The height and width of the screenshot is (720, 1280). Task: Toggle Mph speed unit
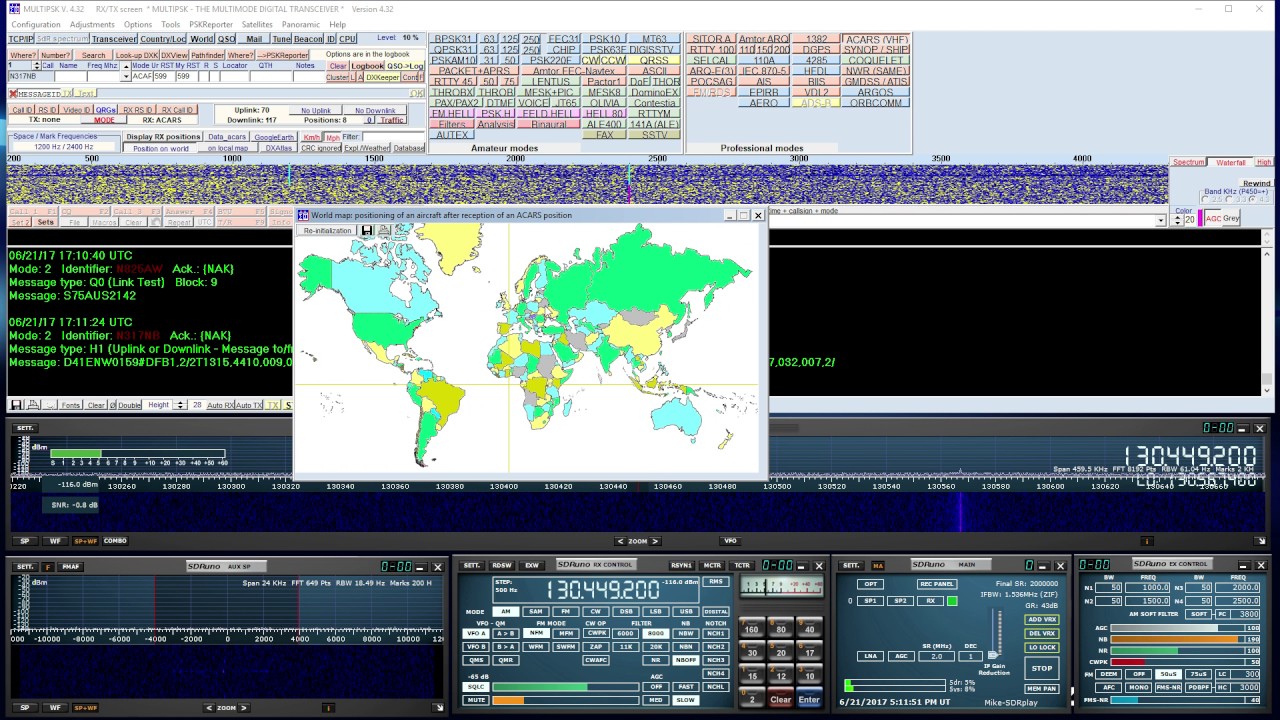click(x=333, y=137)
